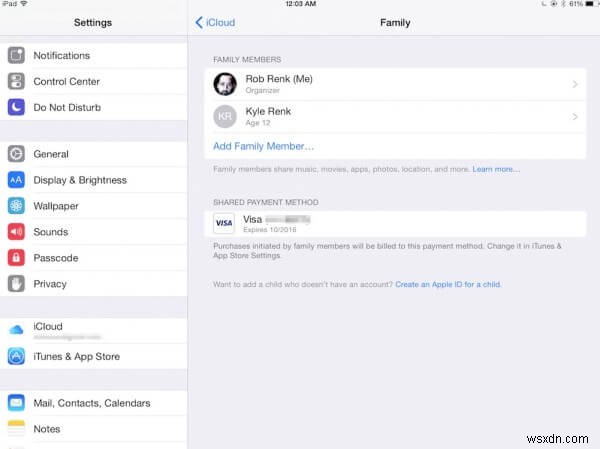Select Sounds in settings list
The width and height of the screenshot is (600, 449).
[x=94, y=232]
